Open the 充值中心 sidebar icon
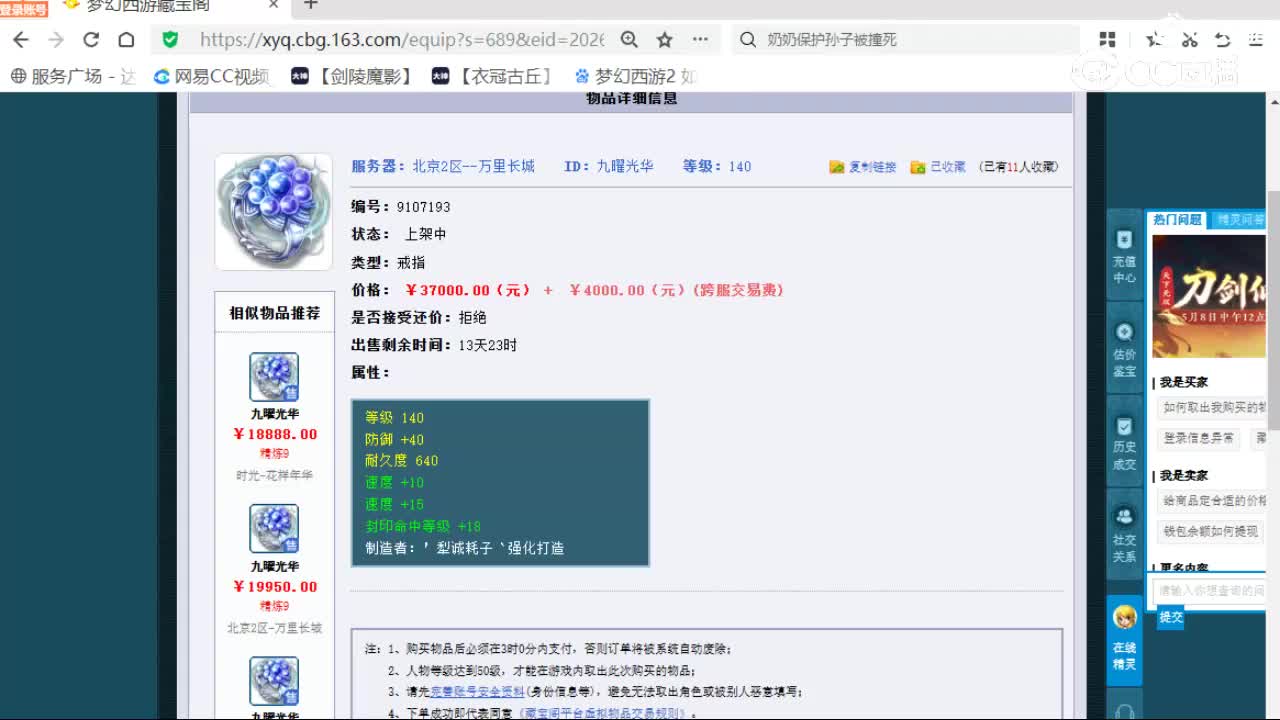 pos(1124,256)
